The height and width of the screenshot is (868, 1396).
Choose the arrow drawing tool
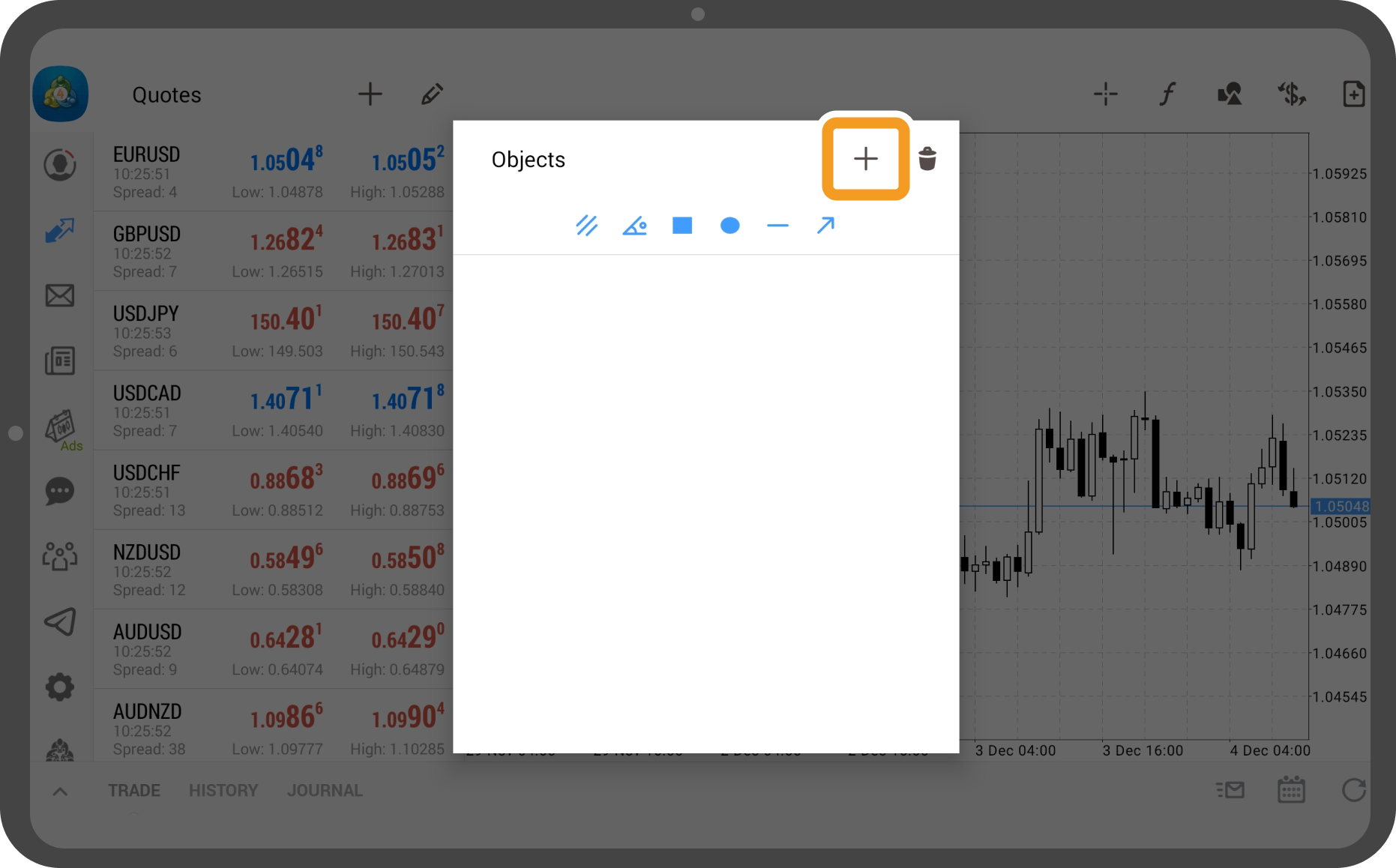tap(825, 226)
